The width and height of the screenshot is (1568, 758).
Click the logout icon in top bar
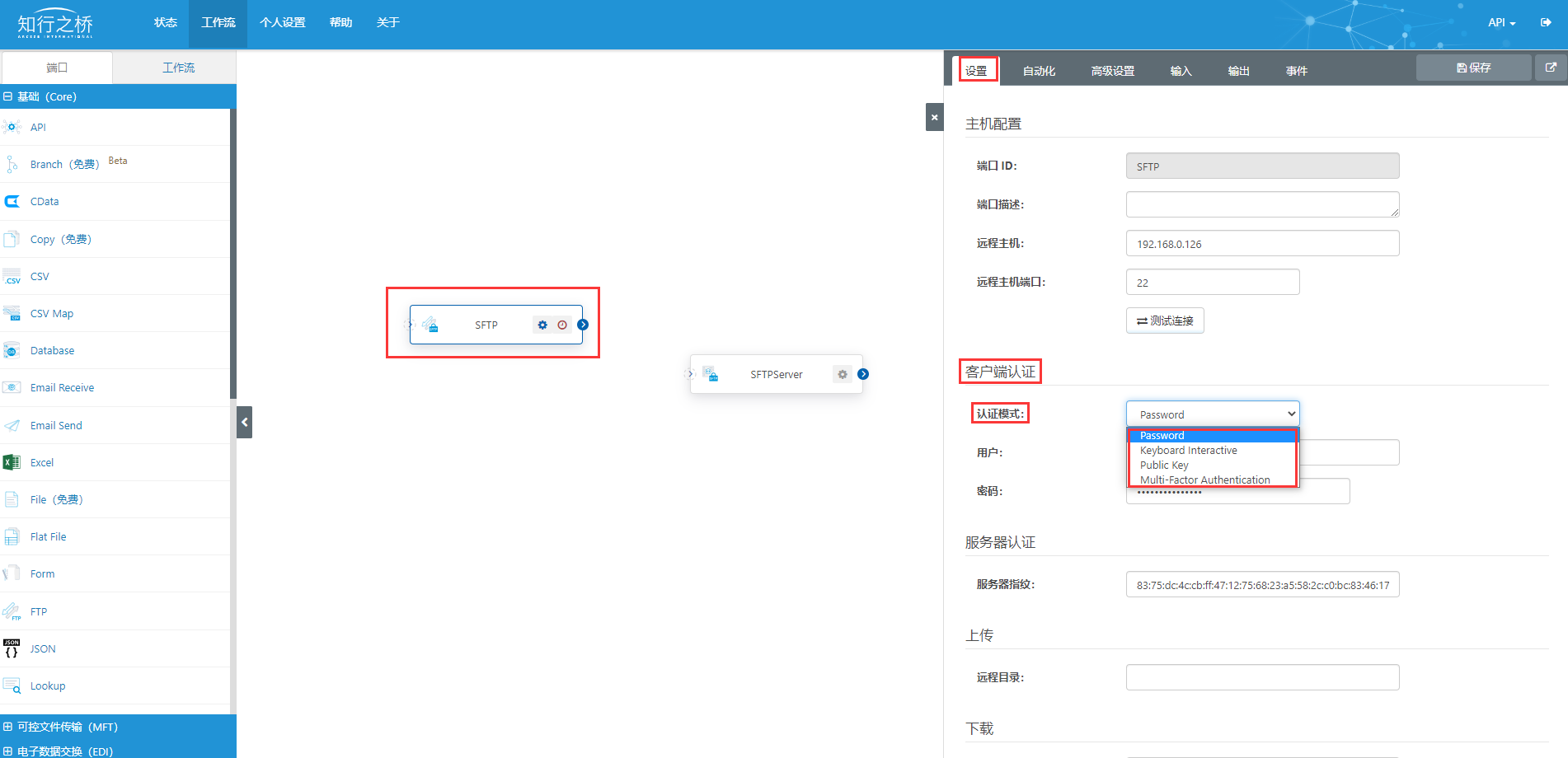1546,22
